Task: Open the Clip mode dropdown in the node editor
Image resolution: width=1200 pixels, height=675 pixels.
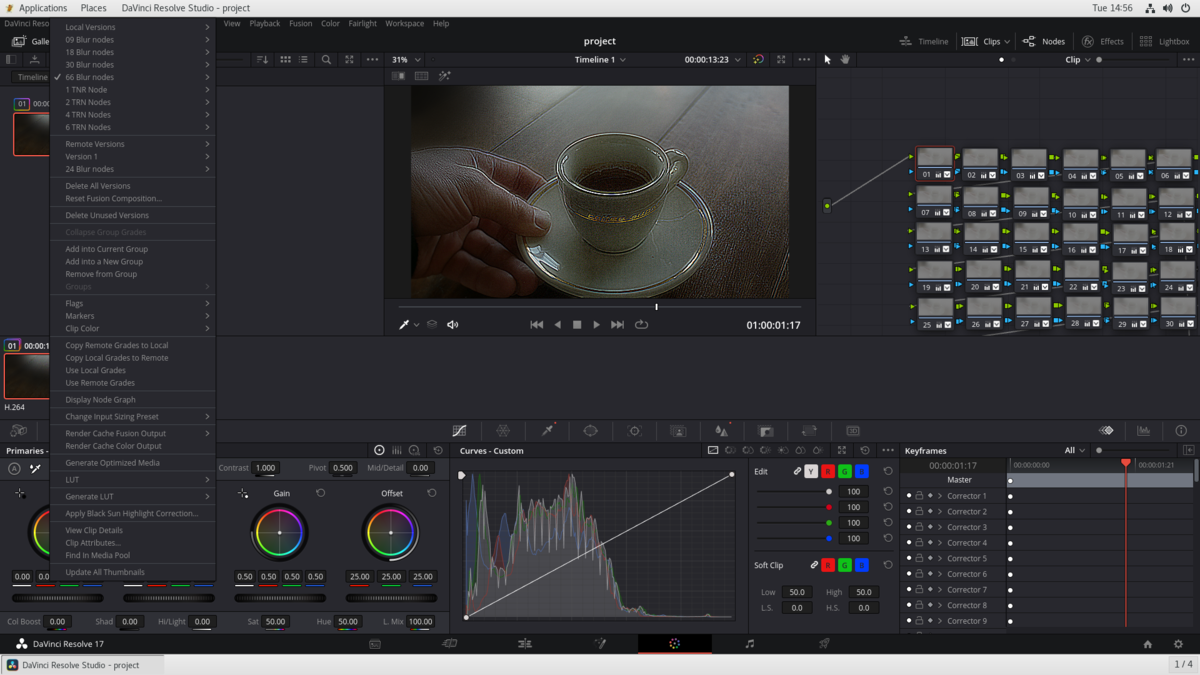Action: (1078, 59)
